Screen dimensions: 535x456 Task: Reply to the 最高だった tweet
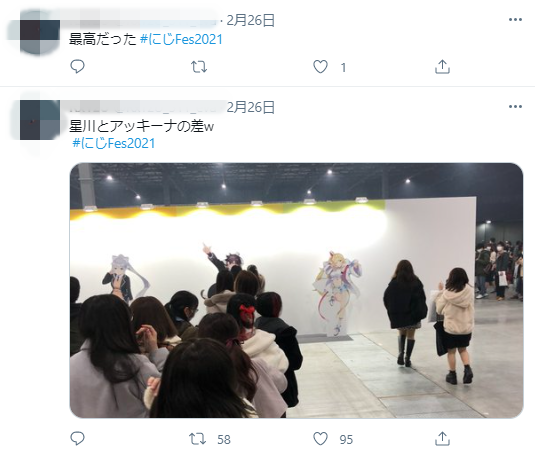point(77,66)
